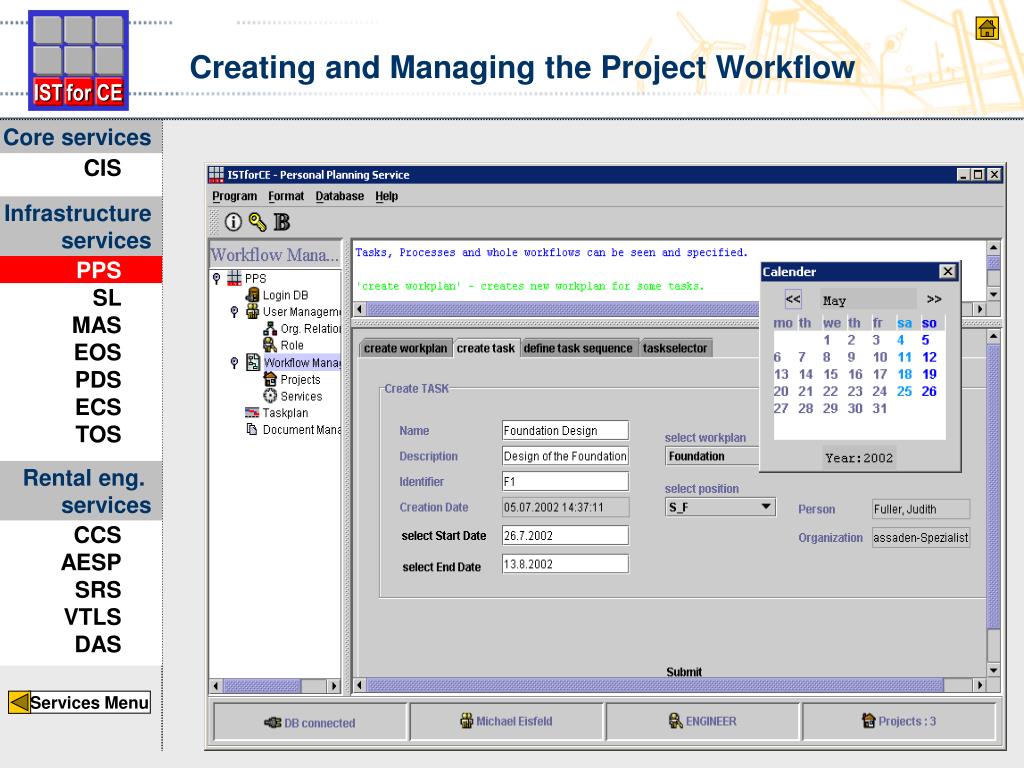Click the Projects house icon in the tree
This screenshot has height=768, width=1024.
click(x=270, y=379)
